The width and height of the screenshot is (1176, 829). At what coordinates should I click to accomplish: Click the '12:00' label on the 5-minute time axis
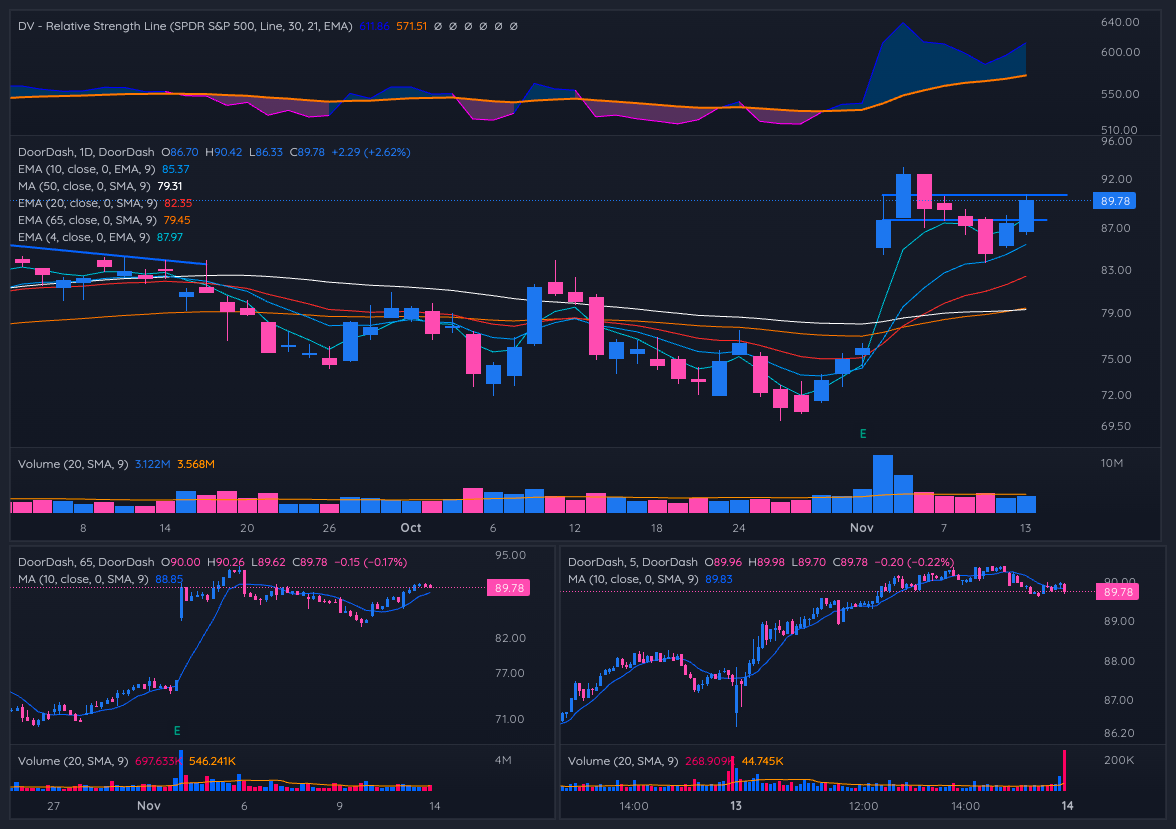click(863, 806)
